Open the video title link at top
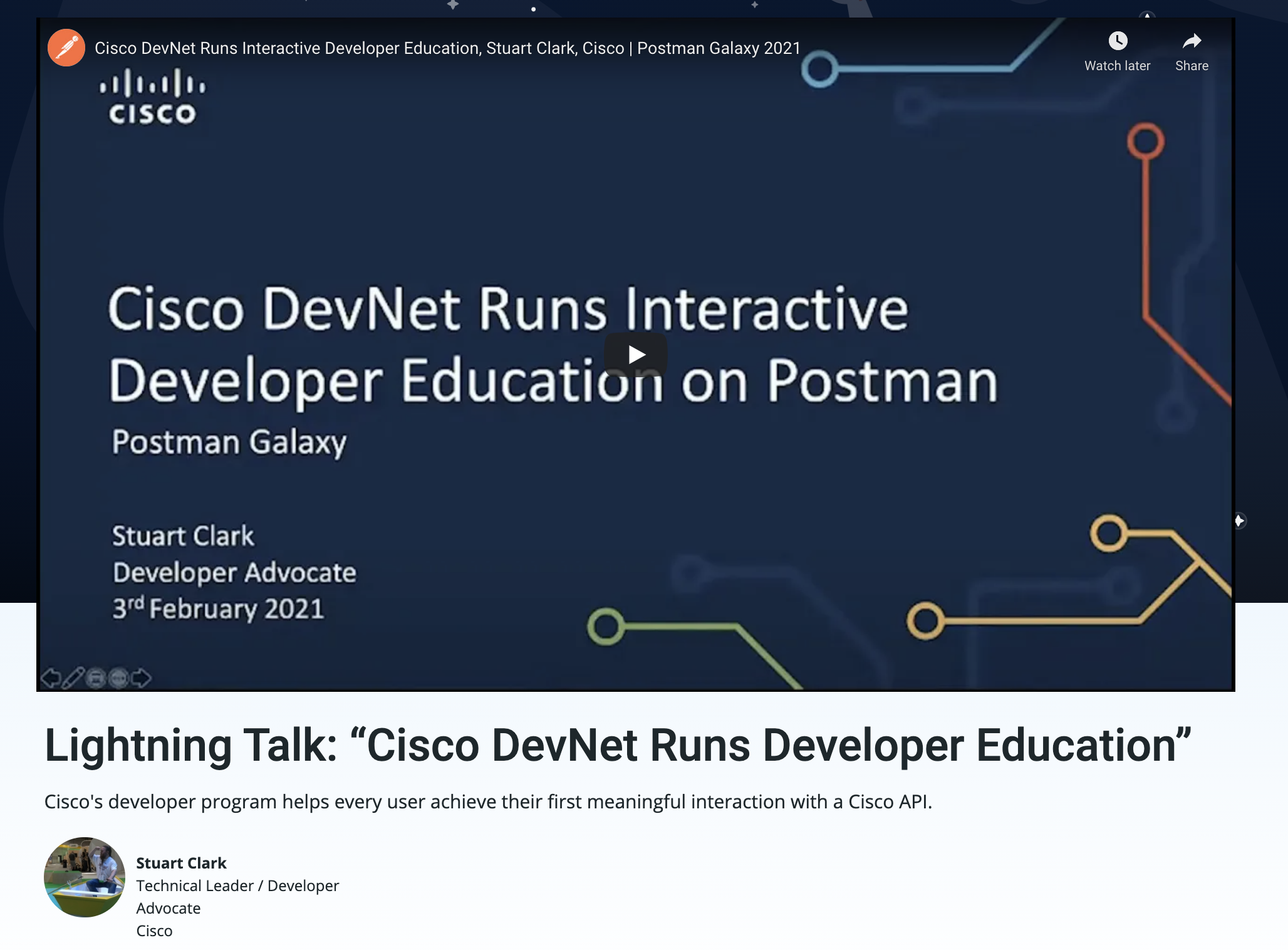Viewport: 1288px width, 950px height. (x=447, y=48)
